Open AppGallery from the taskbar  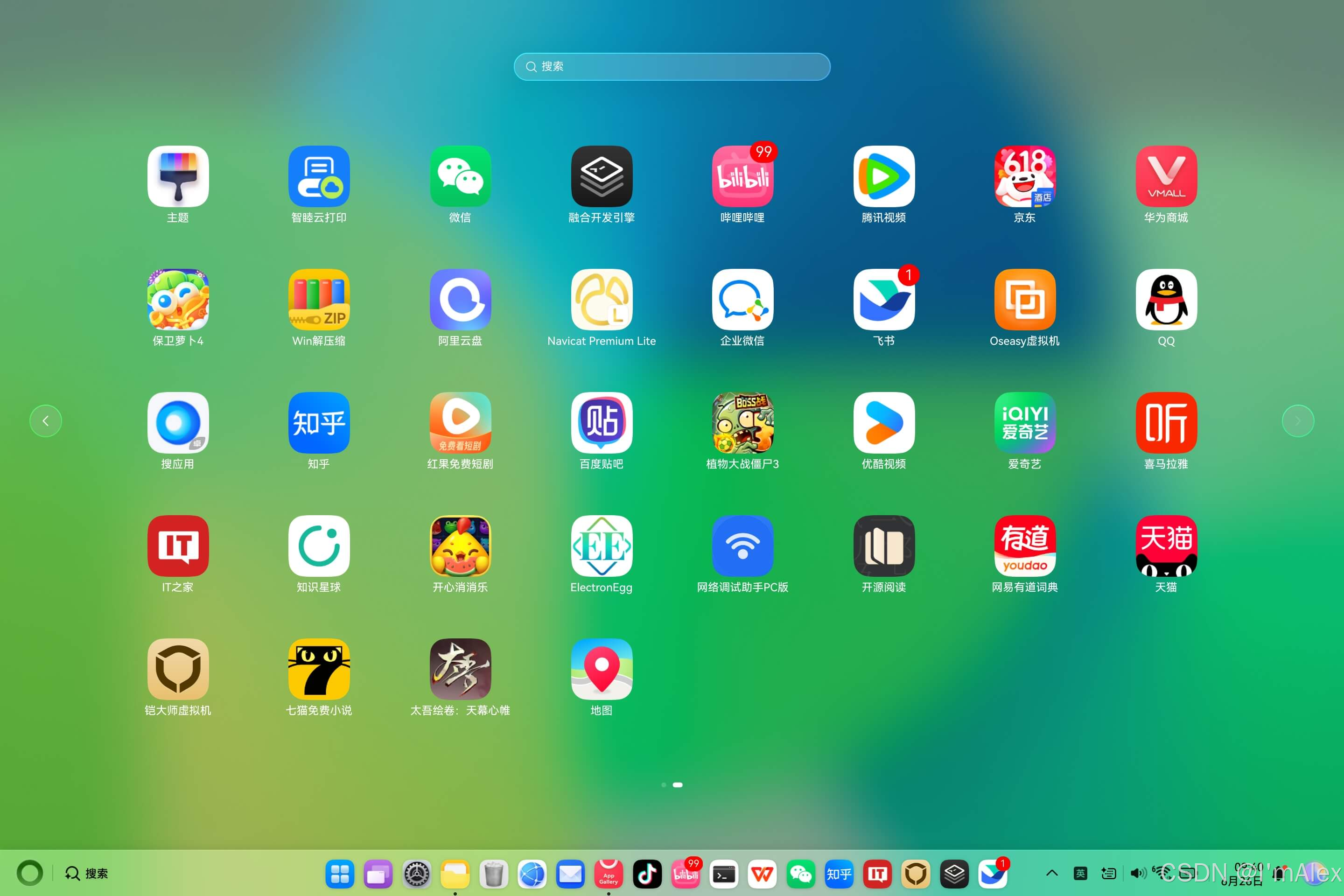609,874
